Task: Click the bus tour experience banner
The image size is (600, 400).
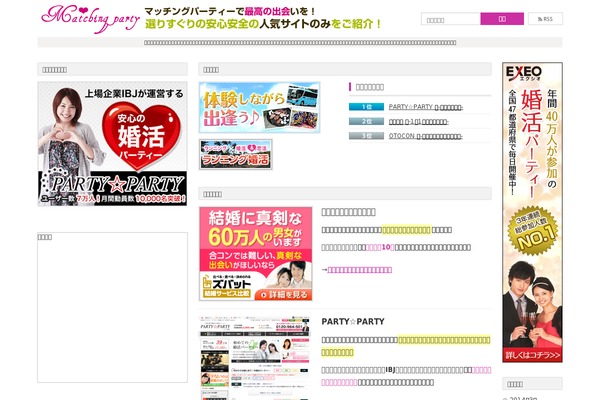Action: pyautogui.click(x=259, y=108)
